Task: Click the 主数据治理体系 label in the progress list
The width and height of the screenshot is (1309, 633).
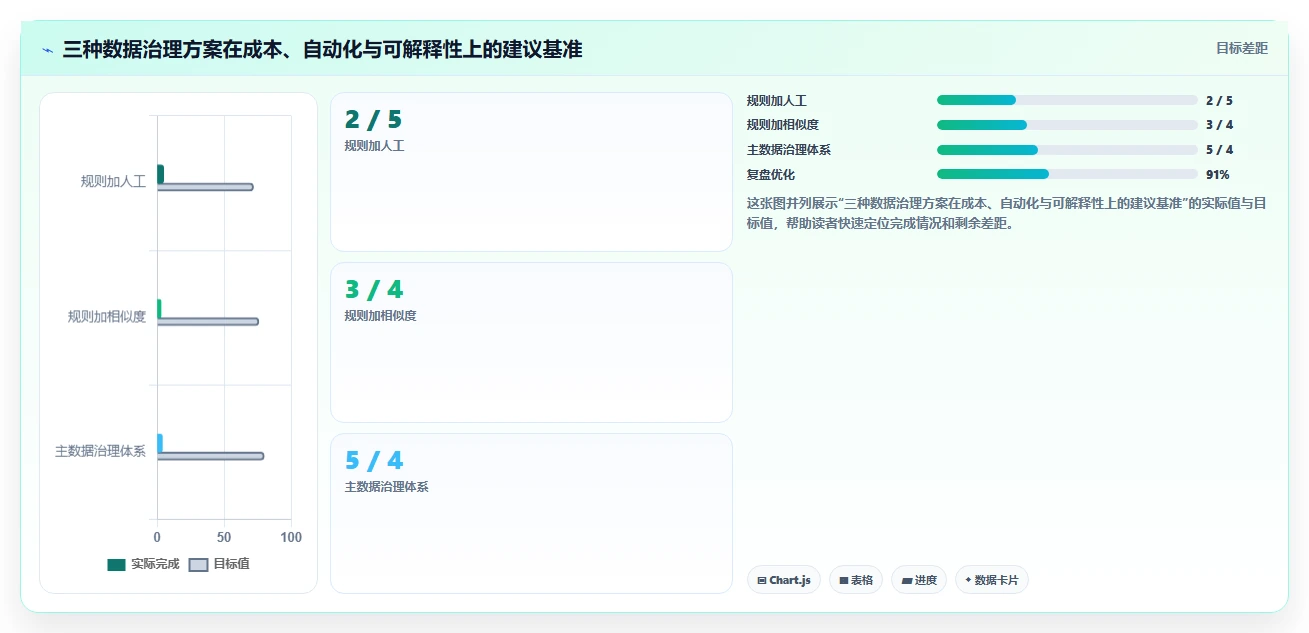Action: [789, 150]
